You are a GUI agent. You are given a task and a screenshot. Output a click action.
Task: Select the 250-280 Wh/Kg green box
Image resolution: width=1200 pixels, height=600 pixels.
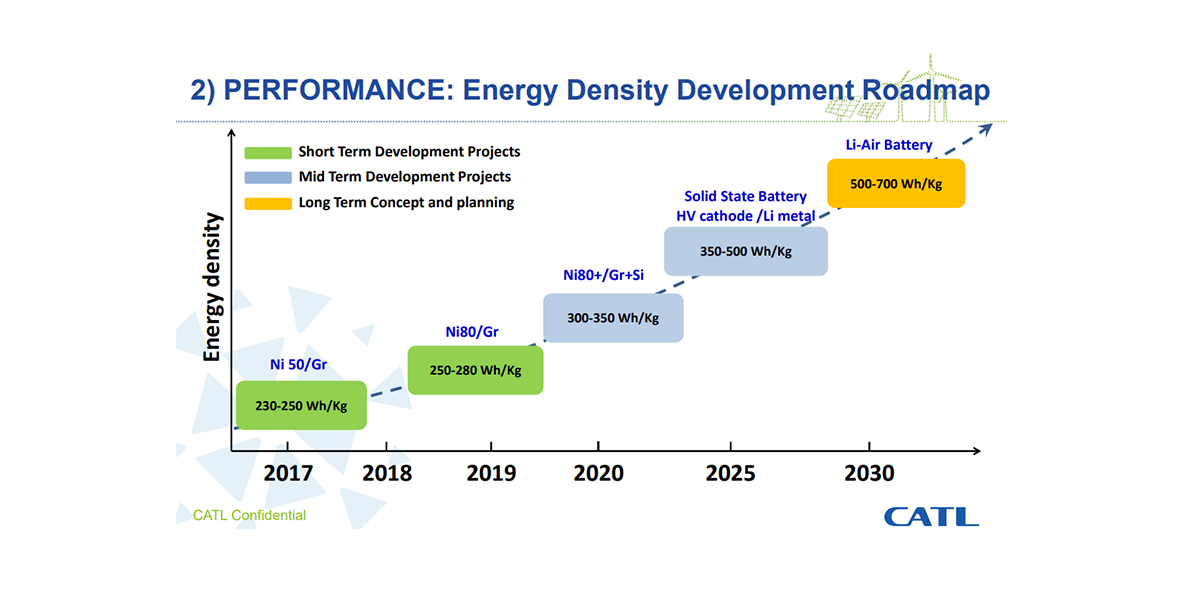(x=475, y=370)
